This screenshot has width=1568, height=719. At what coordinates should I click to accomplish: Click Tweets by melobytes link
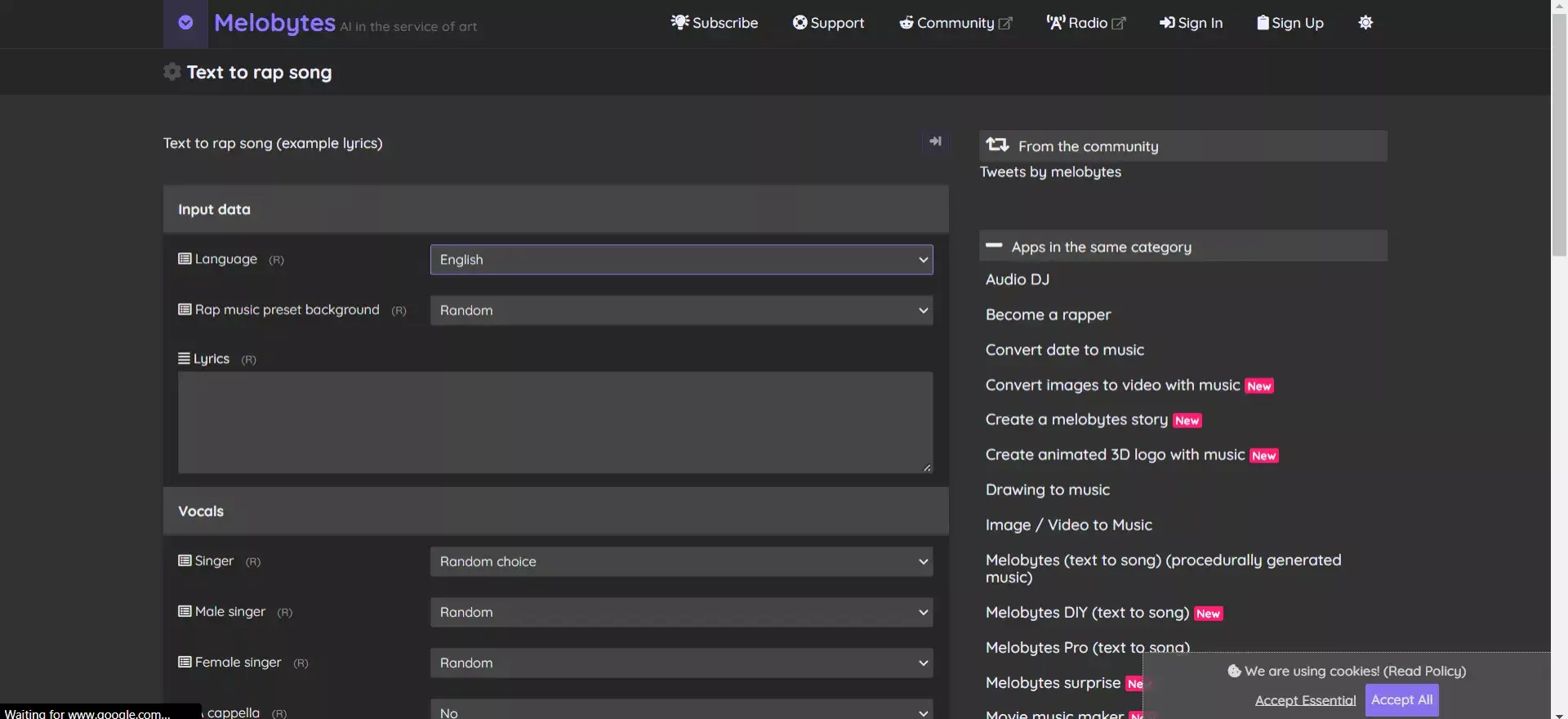1050,172
